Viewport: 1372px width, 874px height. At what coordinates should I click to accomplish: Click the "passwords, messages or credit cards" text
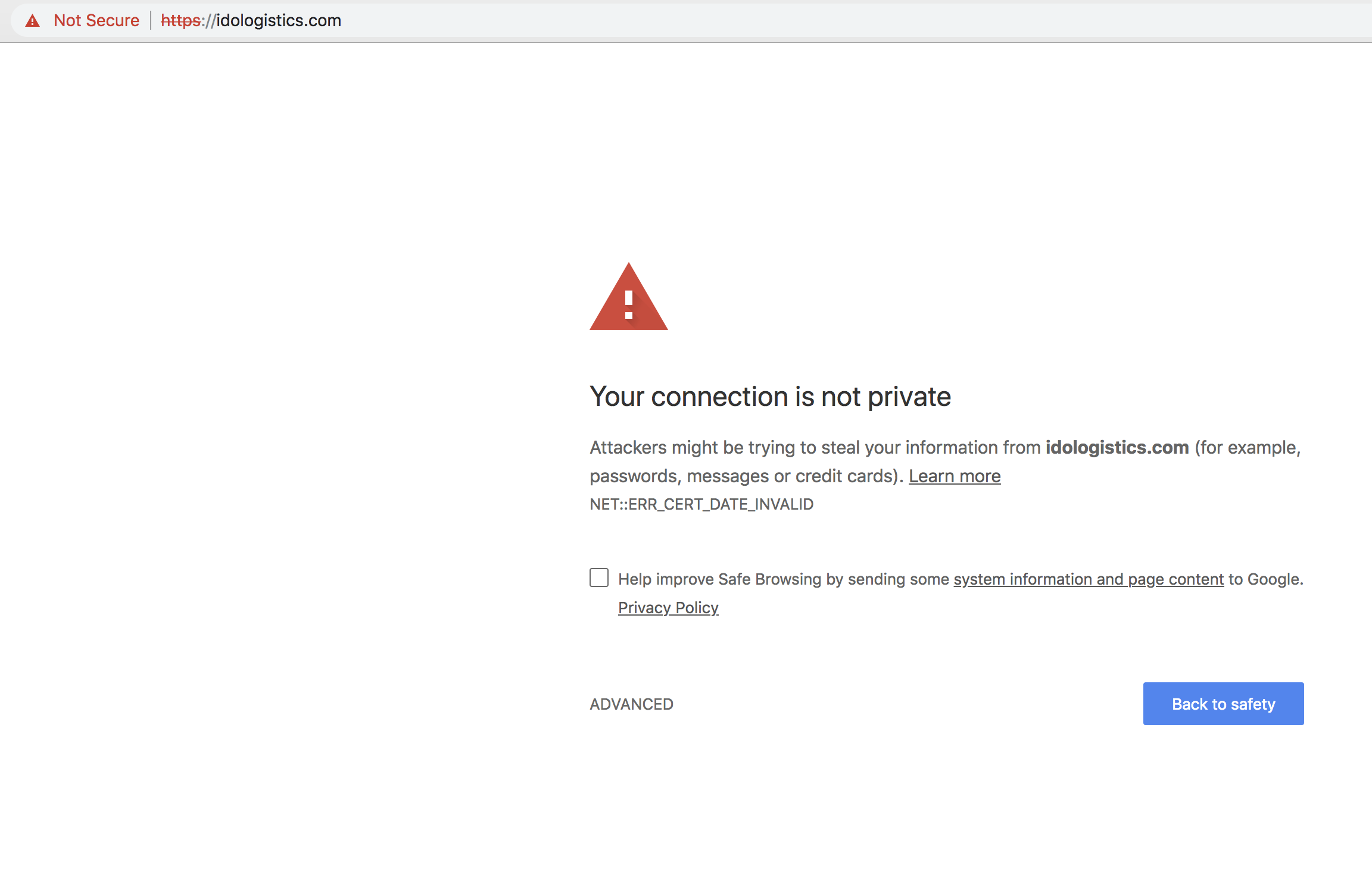(744, 476)
